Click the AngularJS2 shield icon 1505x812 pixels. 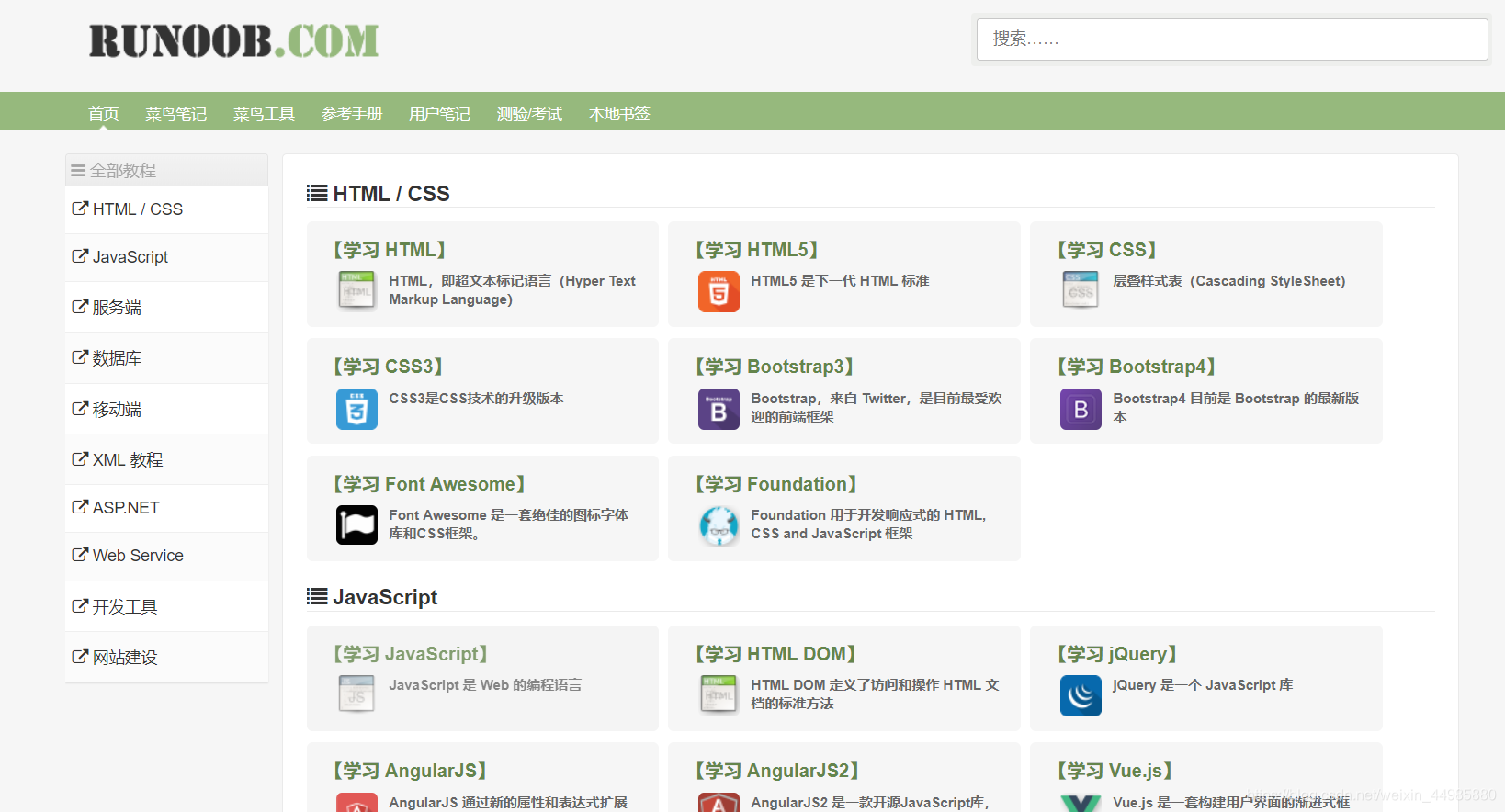719,802
